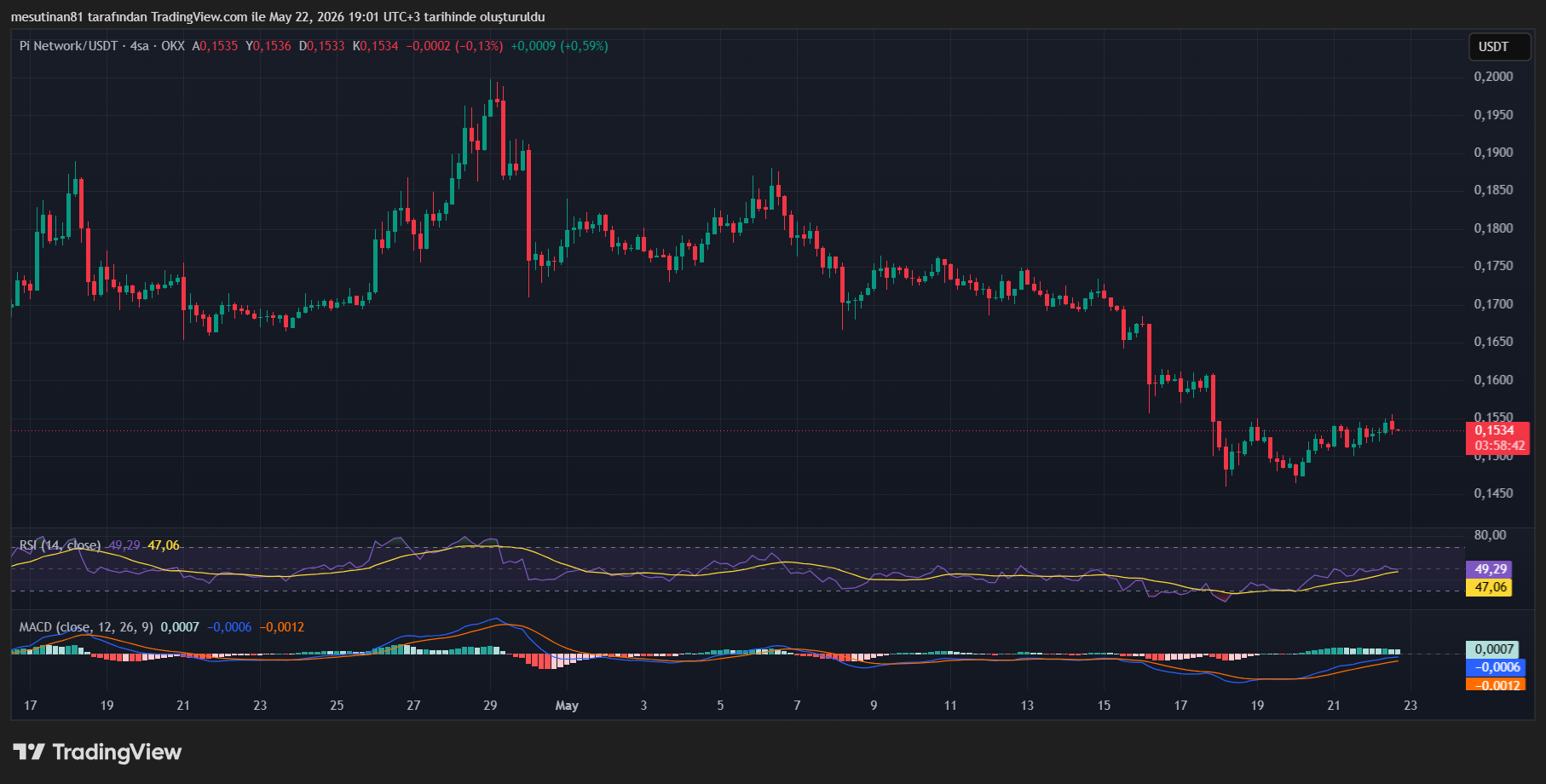This screenshot has width=1546, height=784.
Task: Click the 03:58:42 candle countdown timer
Action: (x=1499, y=446)
